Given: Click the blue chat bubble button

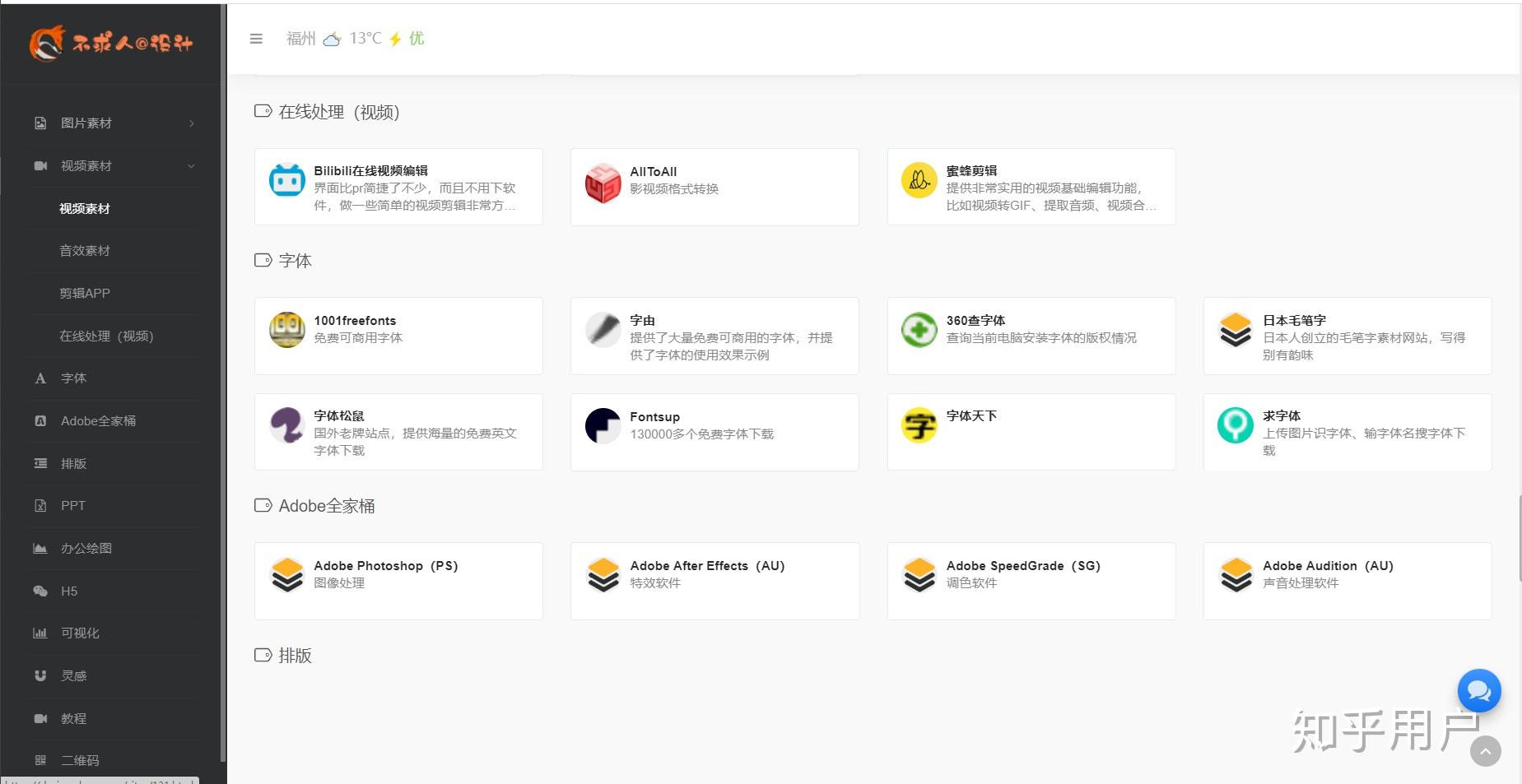Looking at the screenshot, I should [x=1479, y=691].
